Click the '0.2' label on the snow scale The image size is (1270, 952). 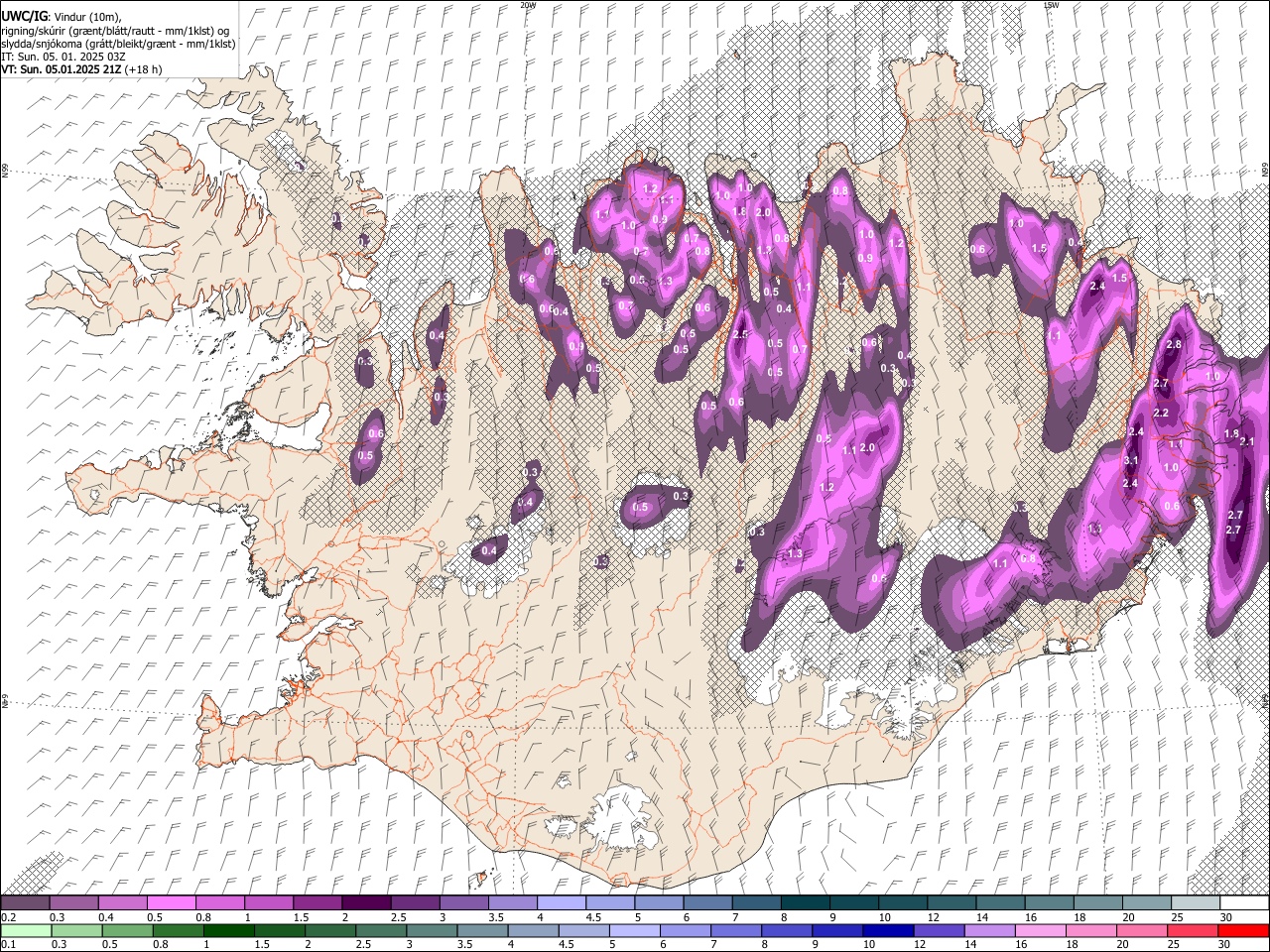8,917
